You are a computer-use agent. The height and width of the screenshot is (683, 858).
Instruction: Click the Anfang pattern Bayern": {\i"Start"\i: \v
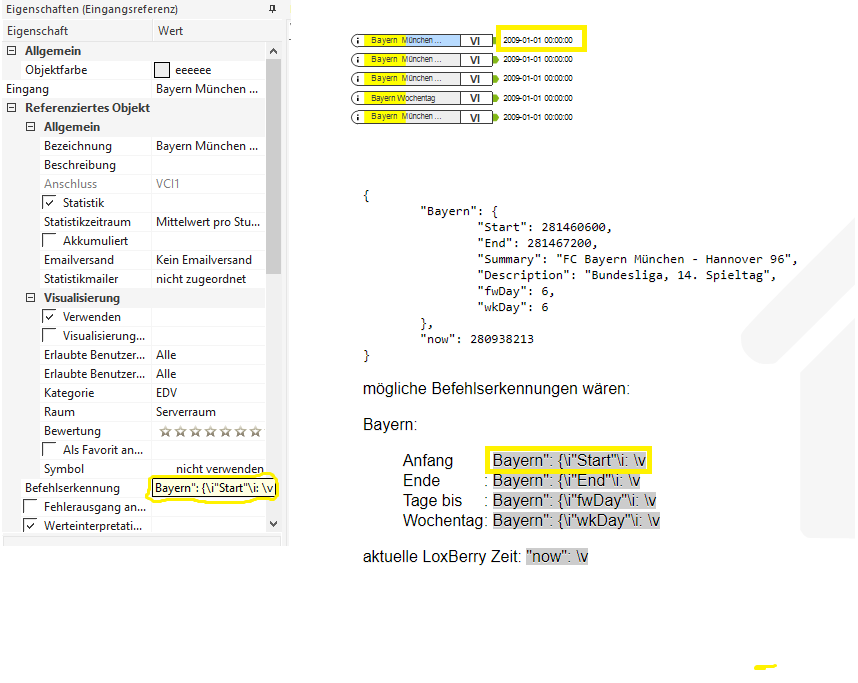(569, 460)
